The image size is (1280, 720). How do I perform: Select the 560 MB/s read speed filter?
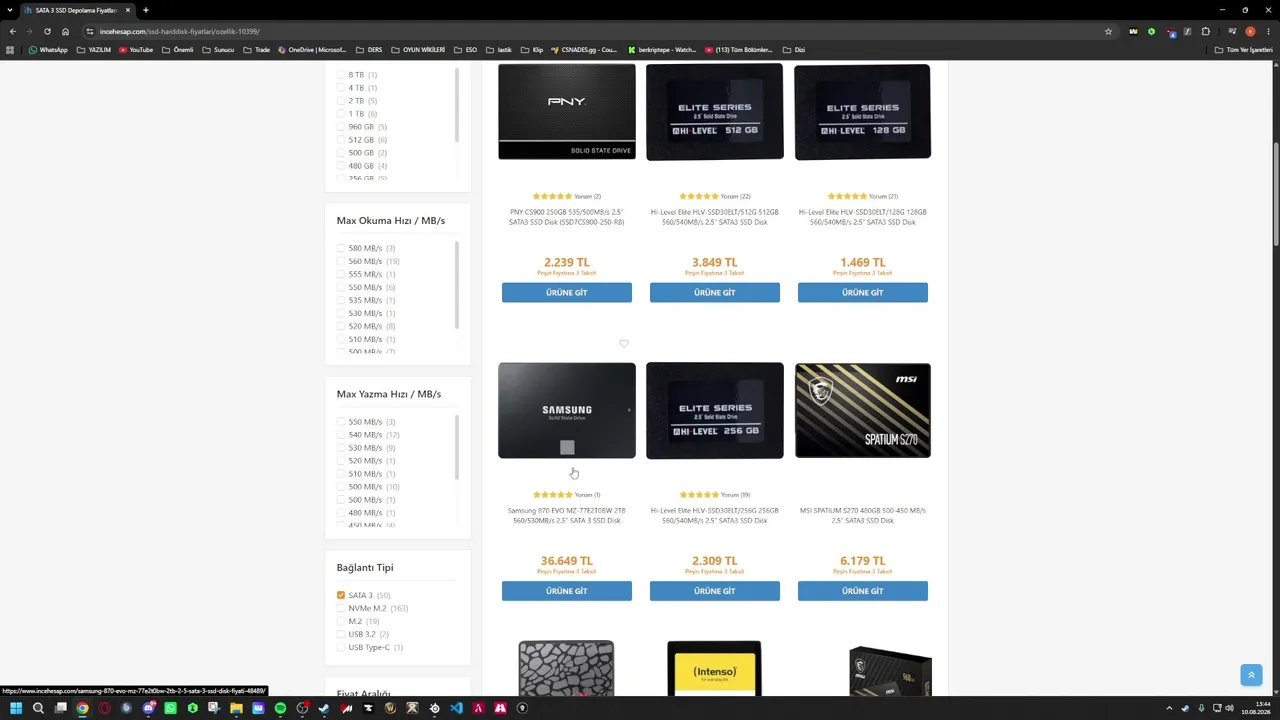point(341,261)
